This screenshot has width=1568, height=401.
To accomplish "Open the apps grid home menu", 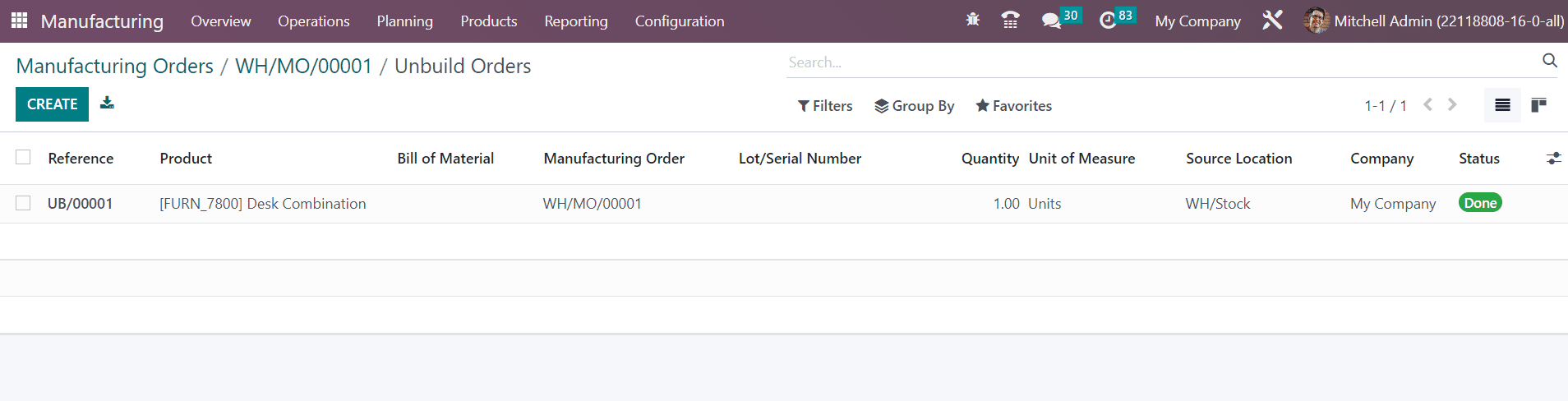I will coord(19,21).
